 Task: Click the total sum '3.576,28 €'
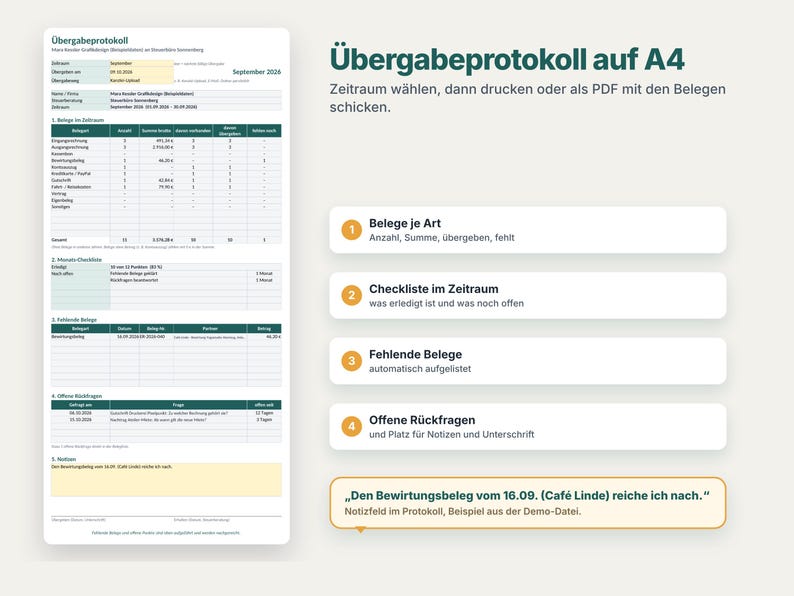point(163,240)
